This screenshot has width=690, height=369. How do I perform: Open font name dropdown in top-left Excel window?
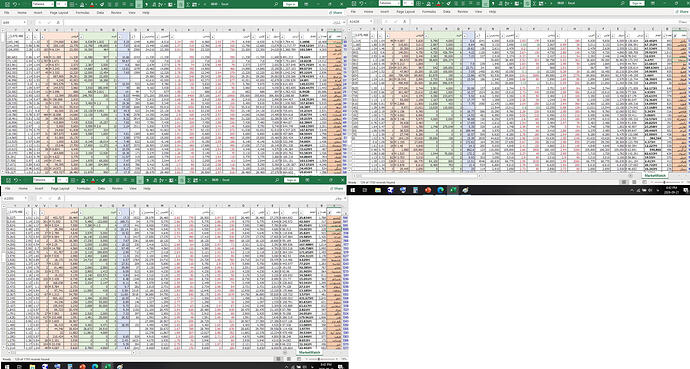tap(52, 4)
